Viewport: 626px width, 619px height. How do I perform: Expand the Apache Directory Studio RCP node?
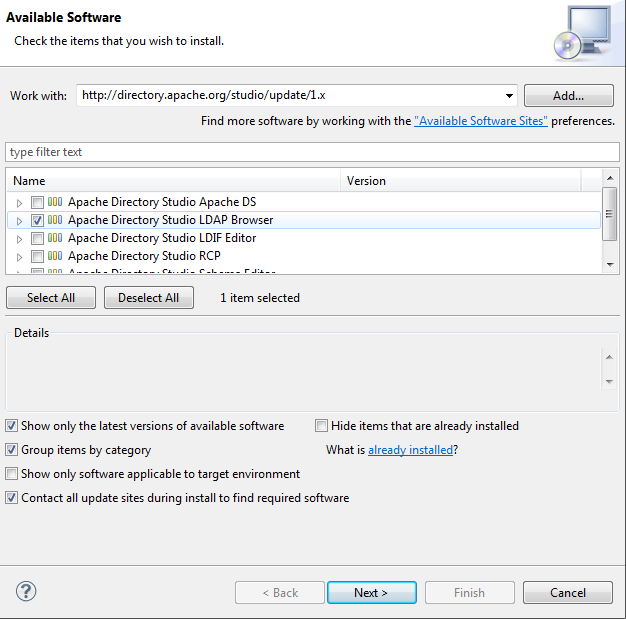[x=19, y=257]
